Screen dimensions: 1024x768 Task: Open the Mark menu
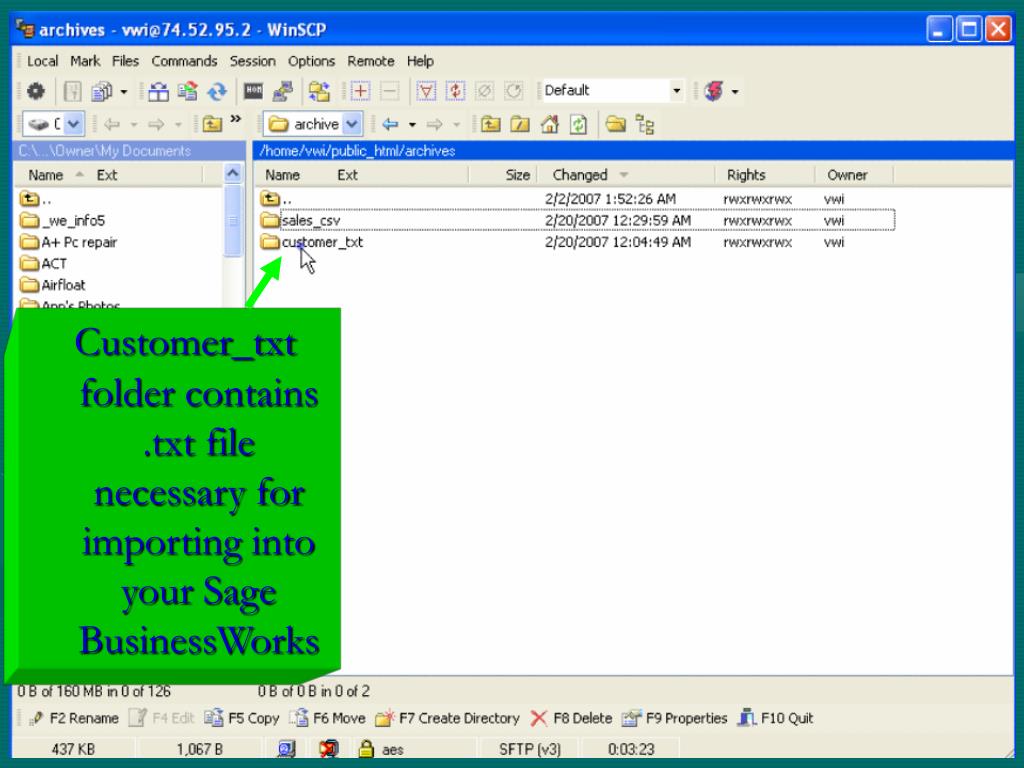tap(85, 61)
